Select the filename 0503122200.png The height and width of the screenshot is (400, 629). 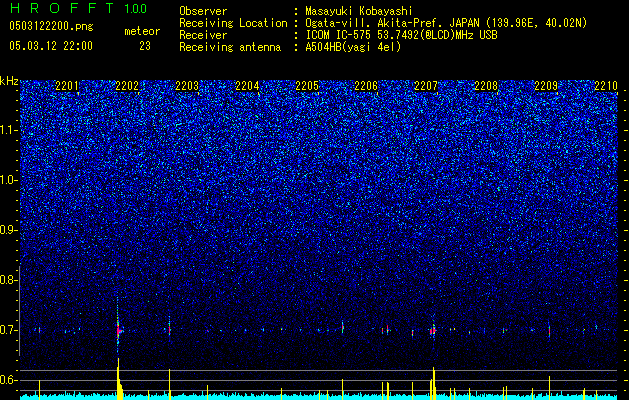(x=51, y=26)
